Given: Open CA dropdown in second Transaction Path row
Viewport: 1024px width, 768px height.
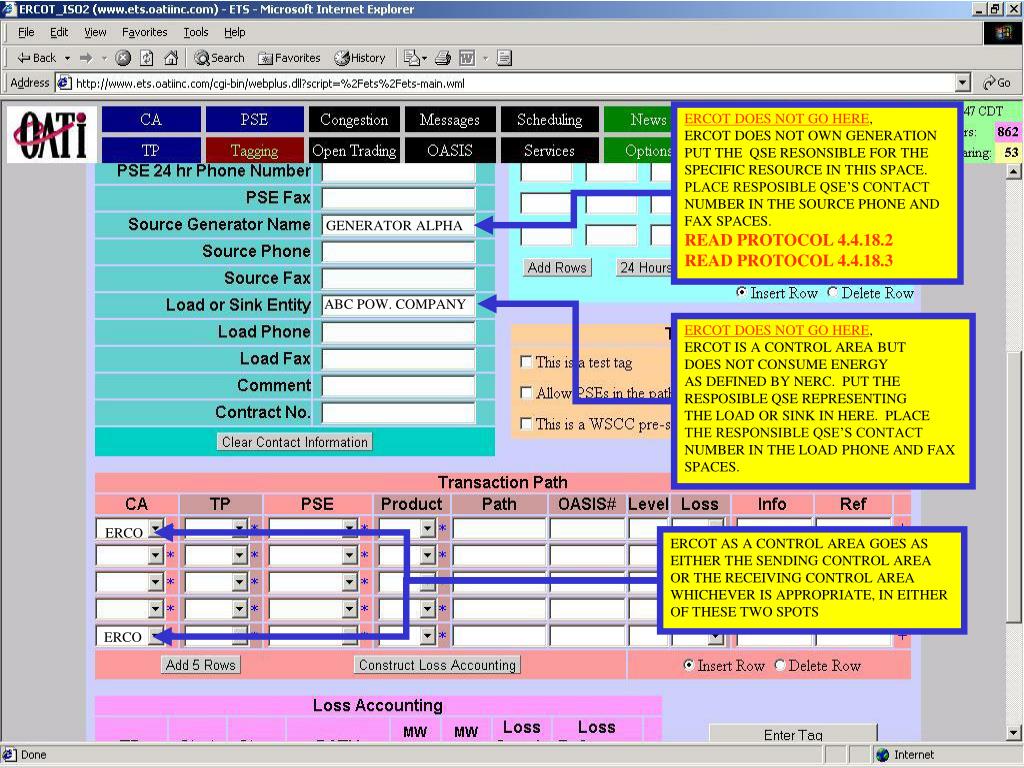Looking at the screenshot, I should (x=155, y=555).
